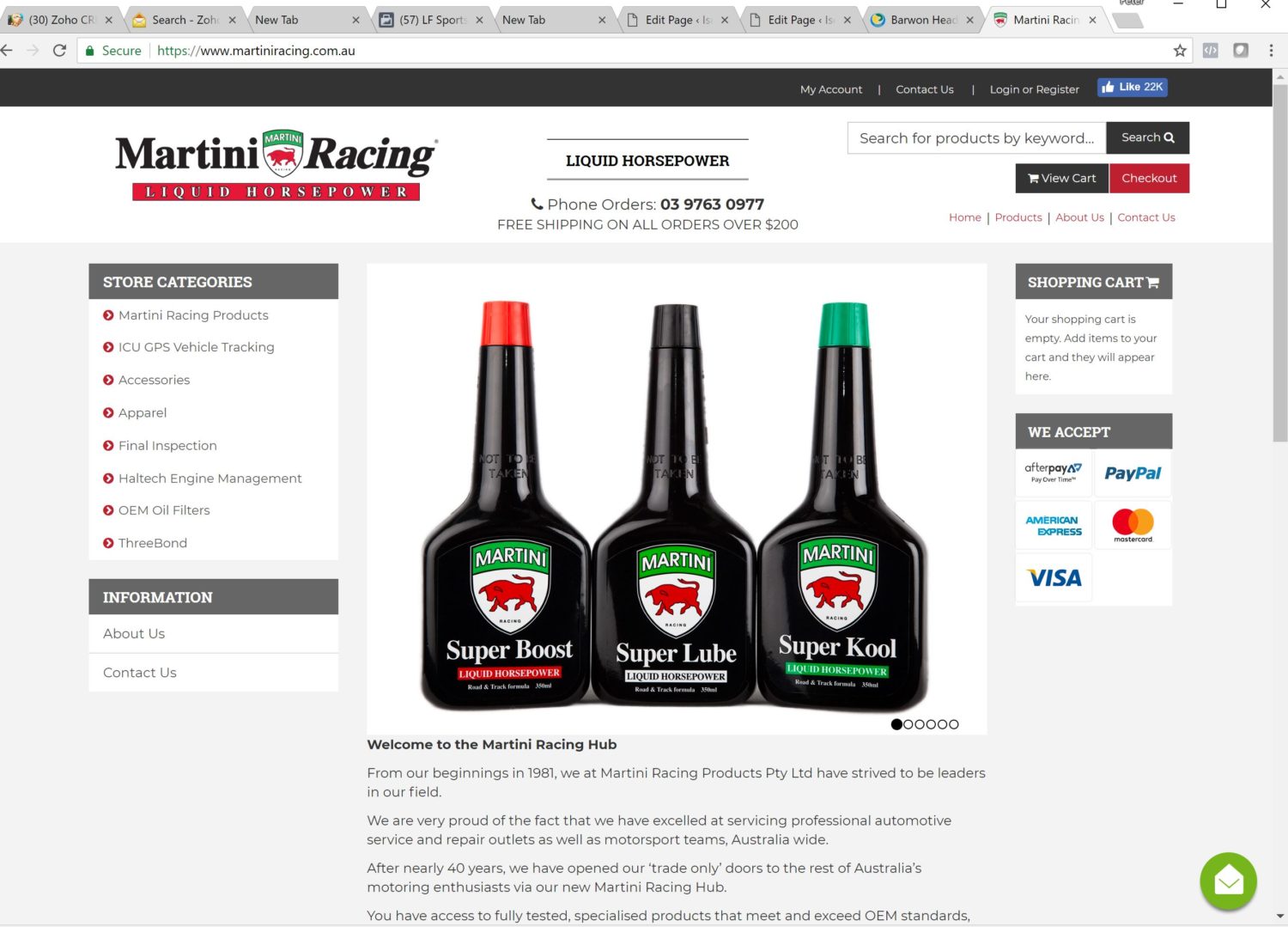Screen dimensions: 1288x927
Task: Click Contact Us in top bar
Action: (x=925, y=89)
